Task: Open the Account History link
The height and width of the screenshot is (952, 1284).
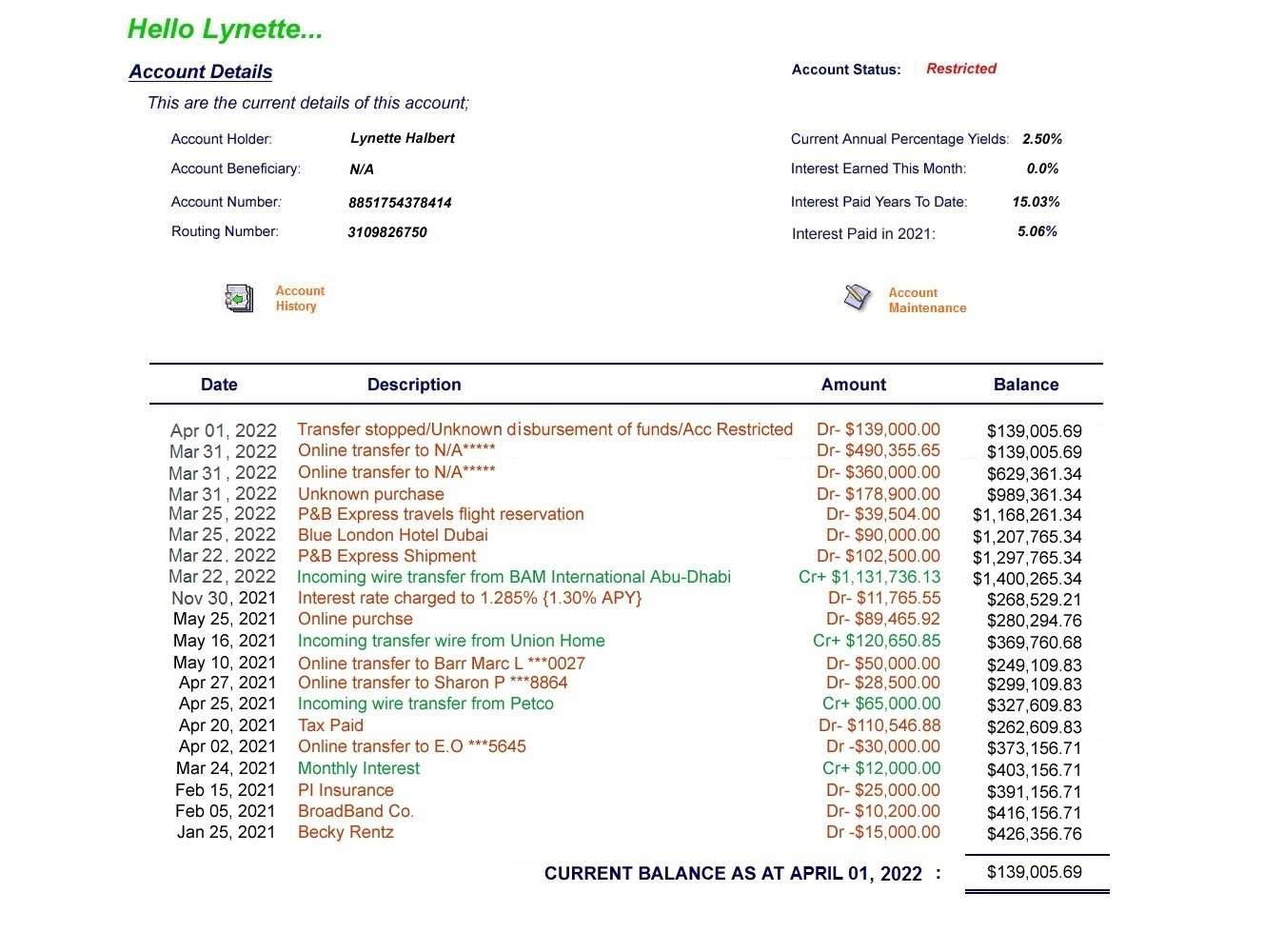Action: tap(299, 299)
